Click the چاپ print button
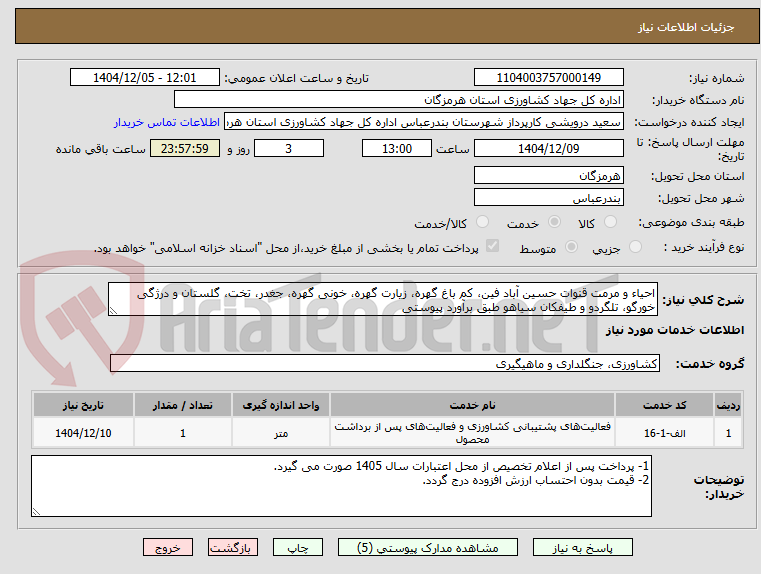 [x=298, y=547]
